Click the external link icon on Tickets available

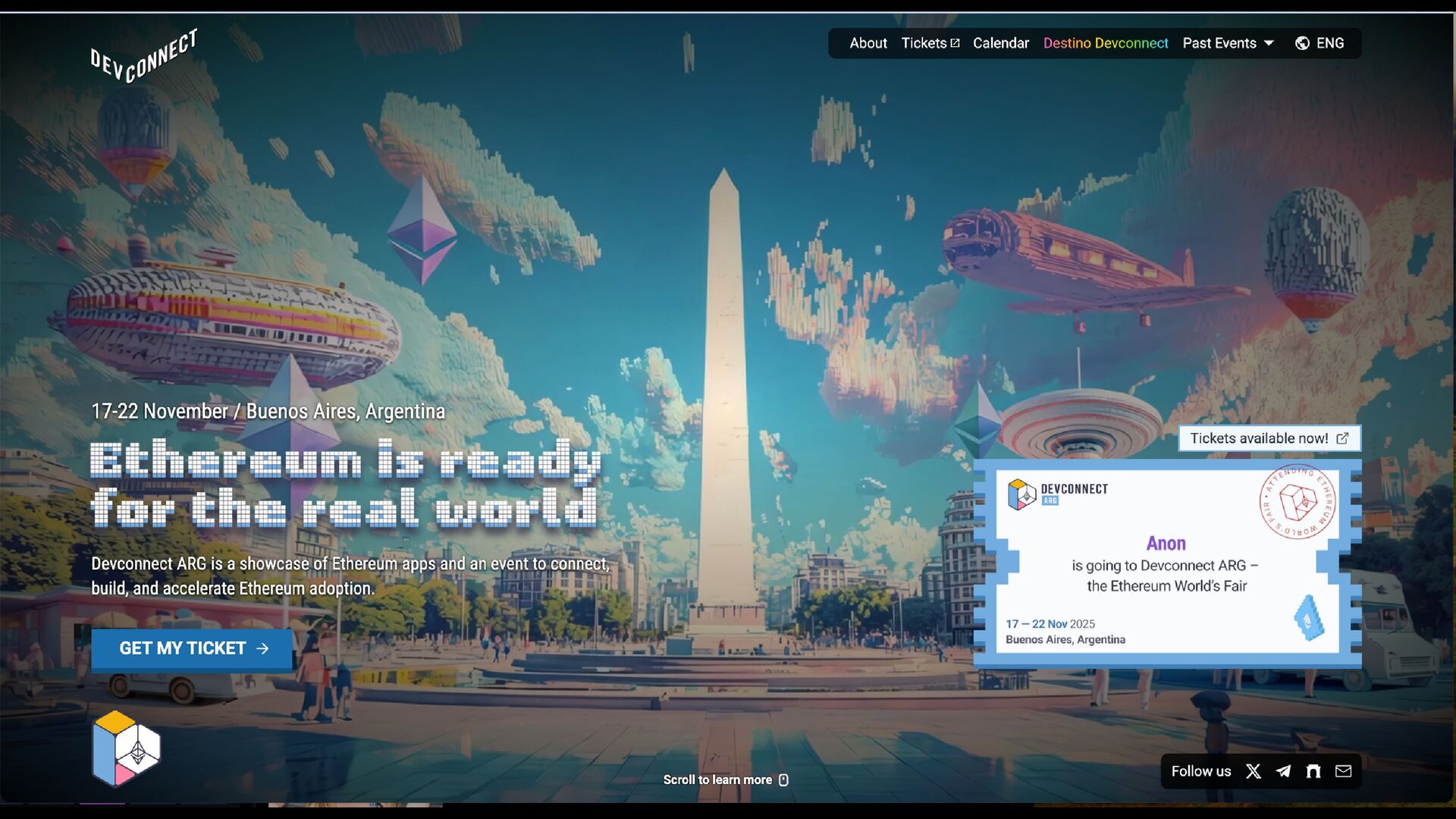click(1342, 438)
